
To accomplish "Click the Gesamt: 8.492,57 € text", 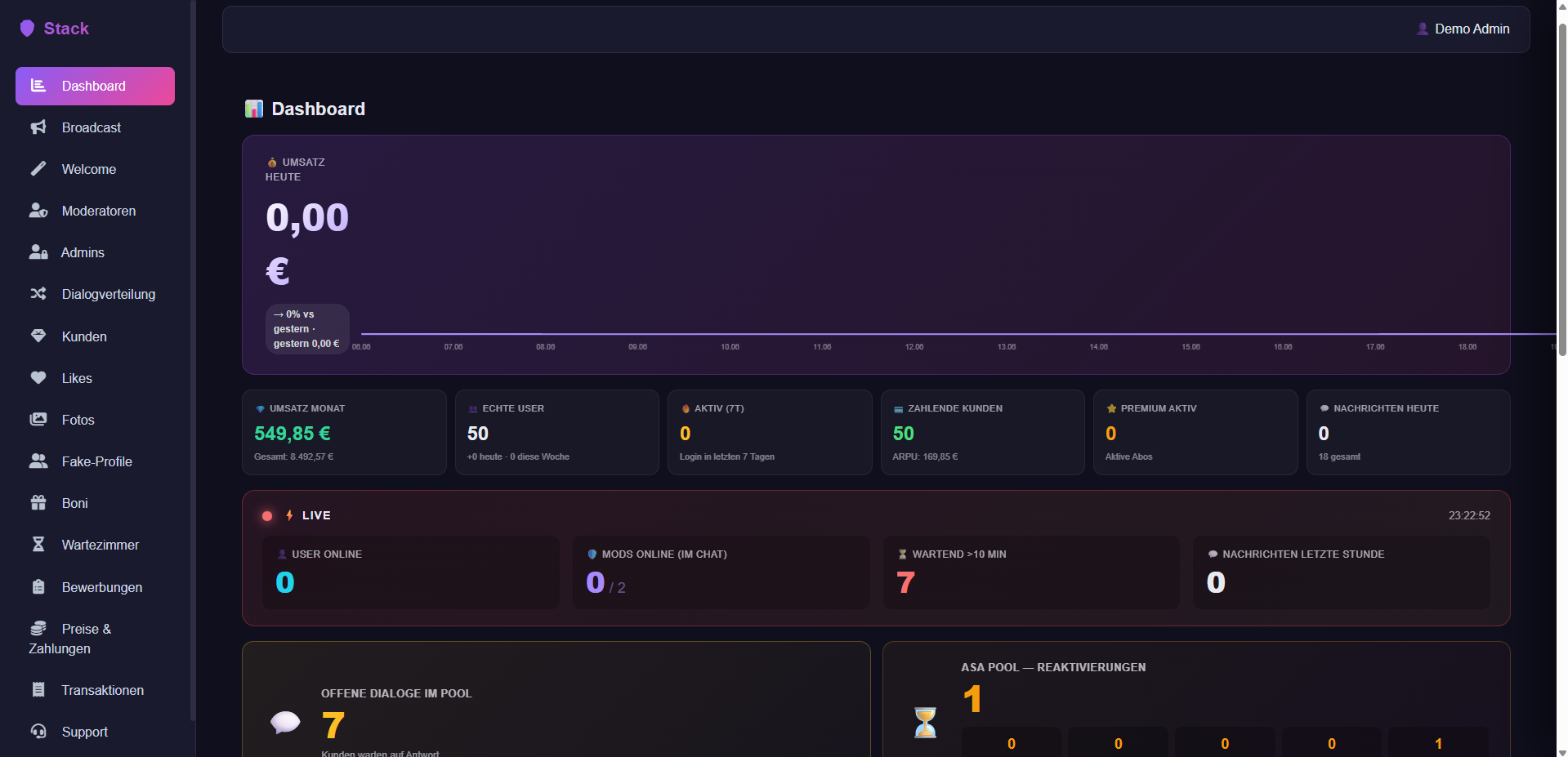I will pos(293,456).
